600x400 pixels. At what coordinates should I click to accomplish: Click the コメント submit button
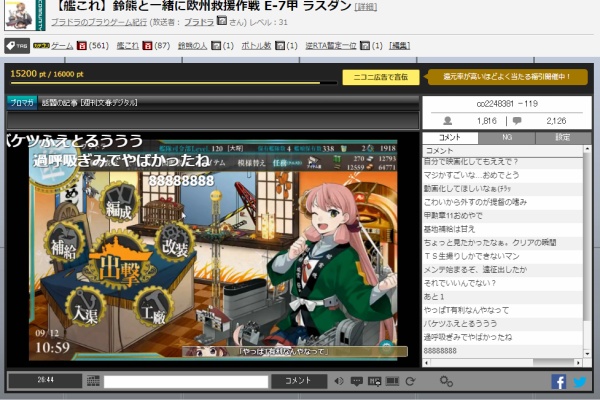(299, 381)
